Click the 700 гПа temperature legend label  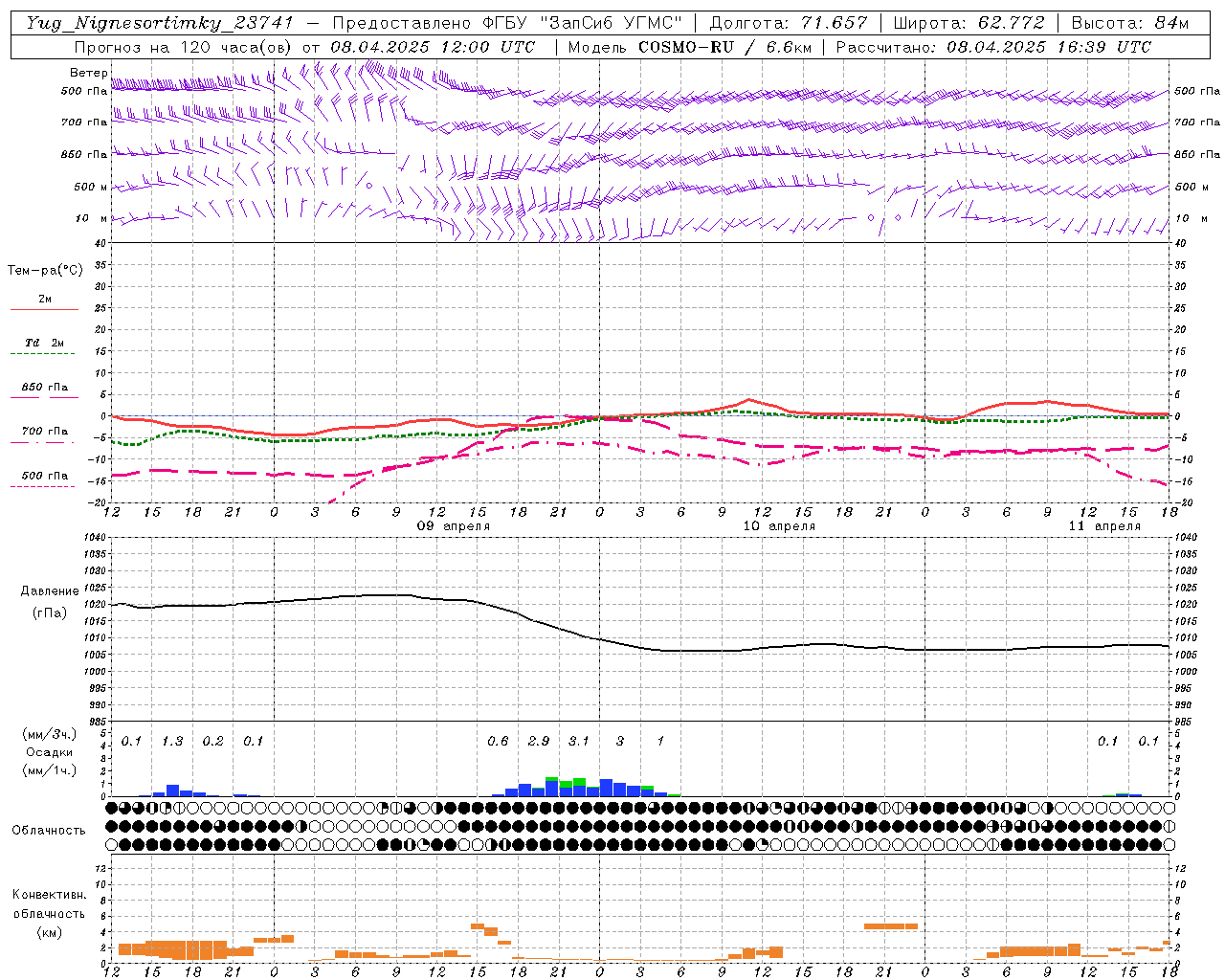45,432
